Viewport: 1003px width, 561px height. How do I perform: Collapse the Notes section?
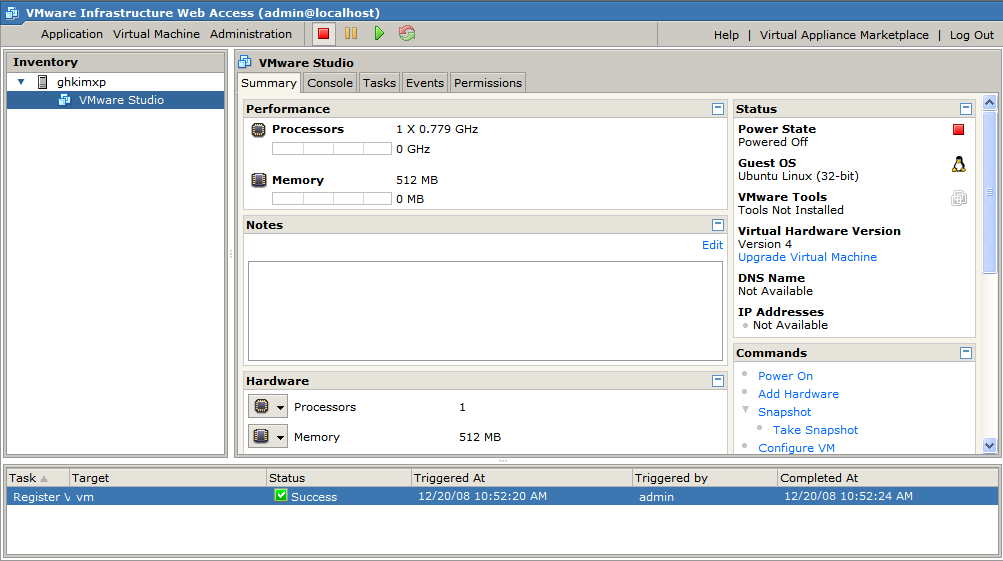pyautogui.click(x=718, y=225)
